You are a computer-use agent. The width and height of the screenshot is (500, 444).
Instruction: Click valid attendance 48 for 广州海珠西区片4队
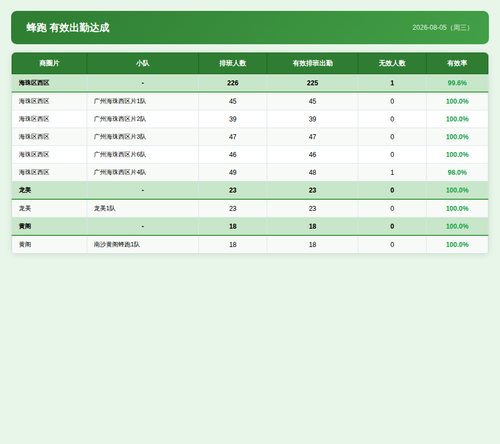point(312,172)
